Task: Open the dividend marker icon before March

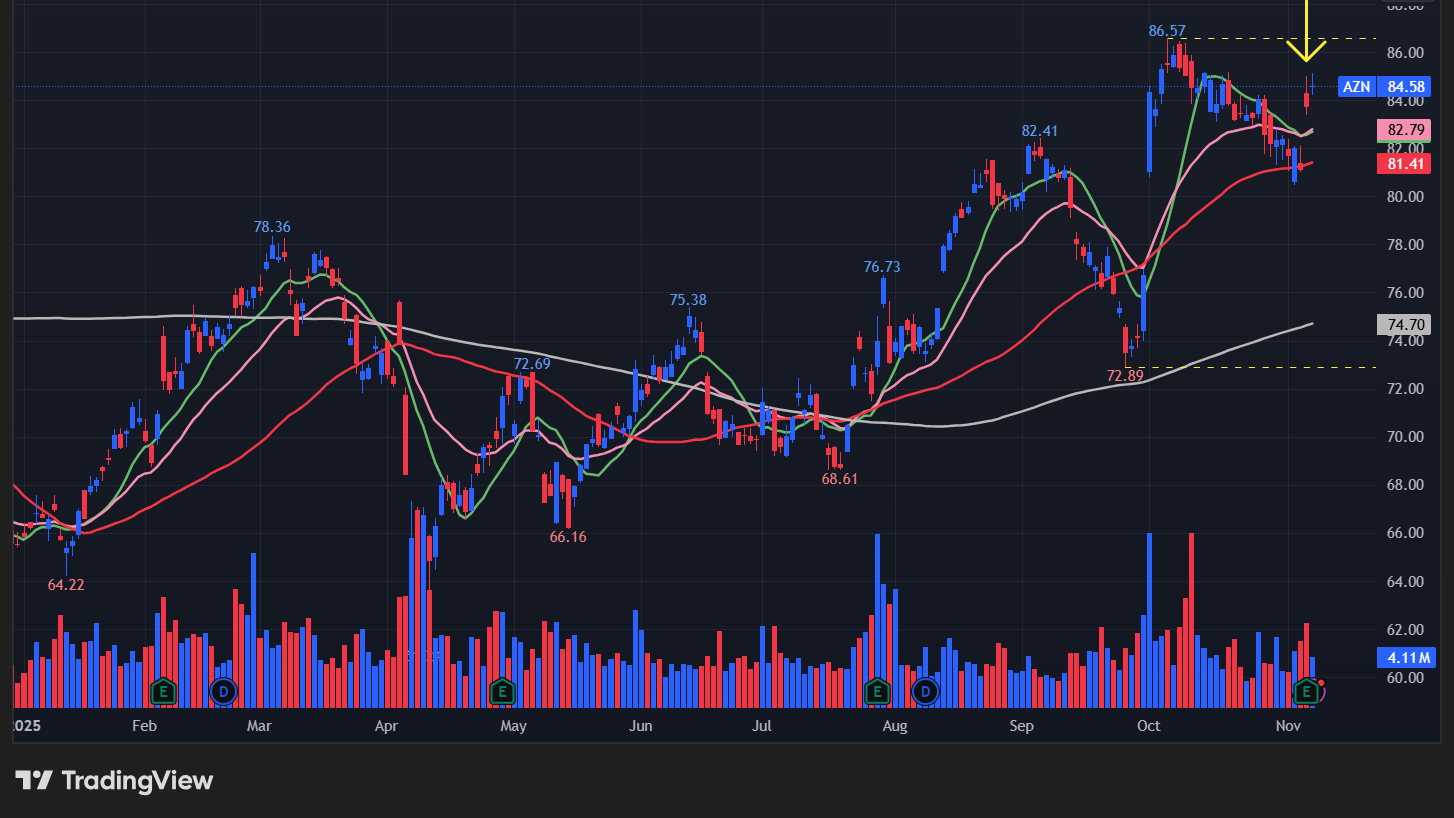Action: click(x=222, y=691)
